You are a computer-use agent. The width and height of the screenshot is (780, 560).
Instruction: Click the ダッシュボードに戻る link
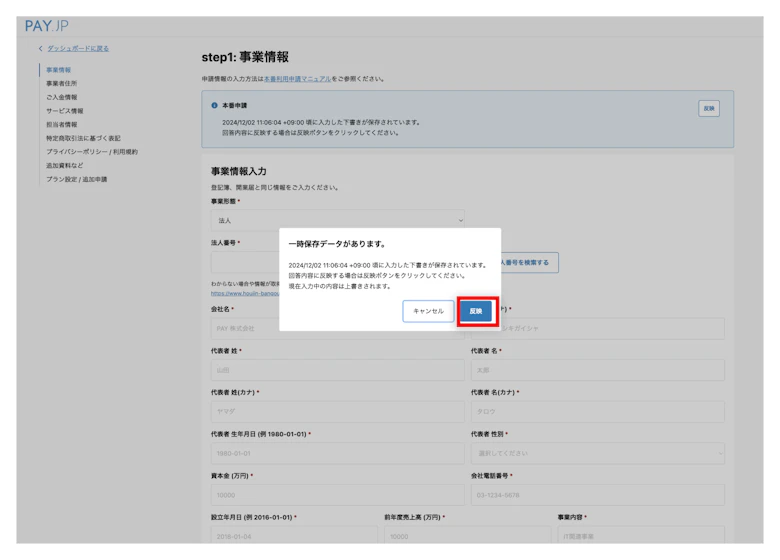[x=78, y=49]
